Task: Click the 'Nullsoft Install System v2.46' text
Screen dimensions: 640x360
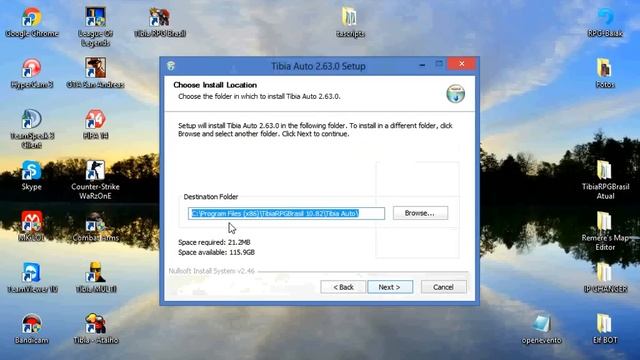Action: (211, 271)
